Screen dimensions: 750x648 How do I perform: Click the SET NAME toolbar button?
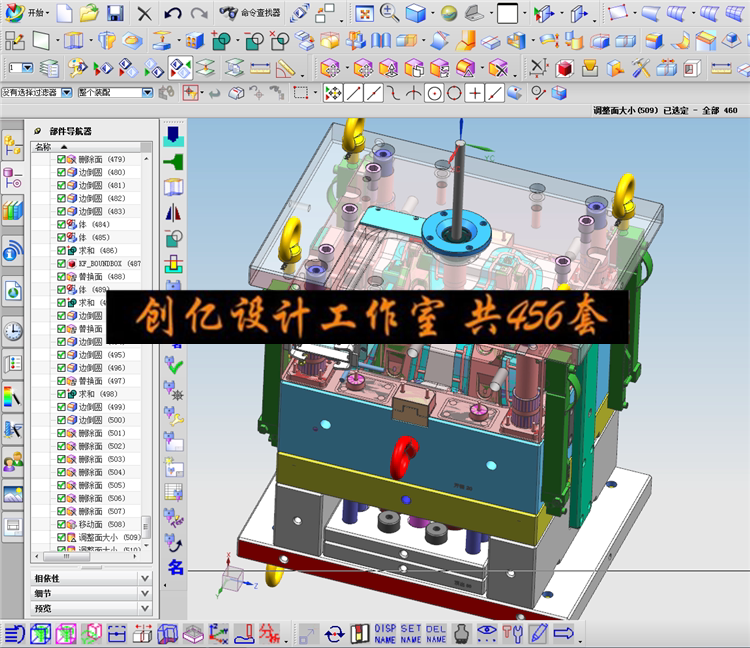click(411, 634)
